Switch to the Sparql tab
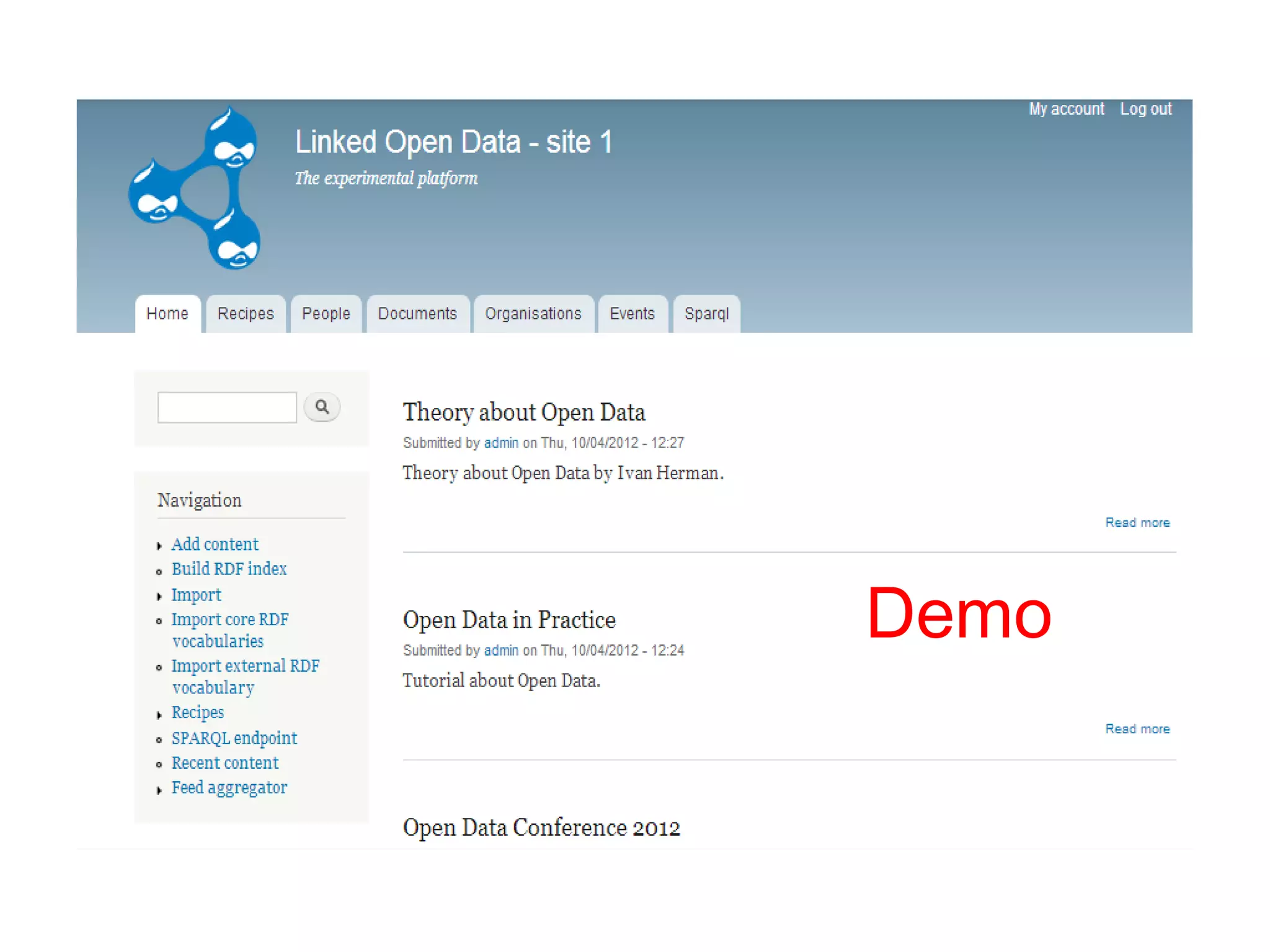Image resolution: width=1270 pixels, height=952 pixels. pos(706,314)
